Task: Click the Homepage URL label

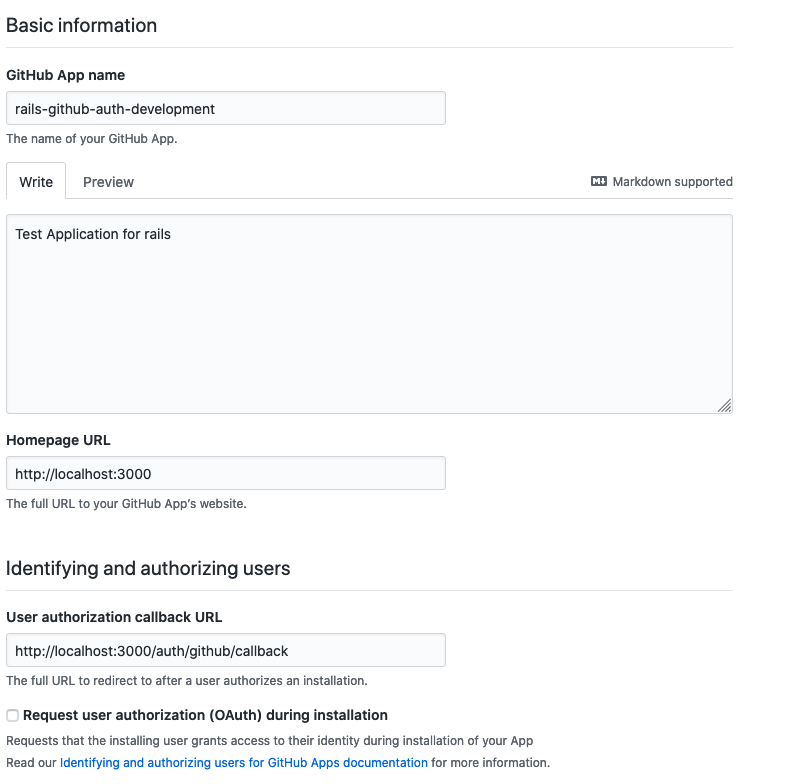Action: coord(58,440)
